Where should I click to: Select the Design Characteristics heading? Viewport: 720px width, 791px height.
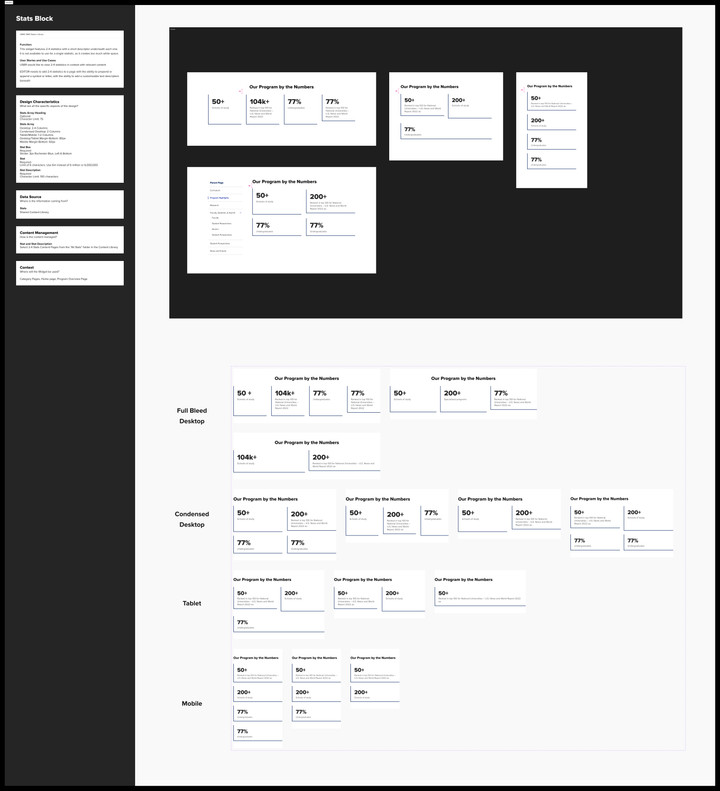pyautogui.click(x=39, y=102)
